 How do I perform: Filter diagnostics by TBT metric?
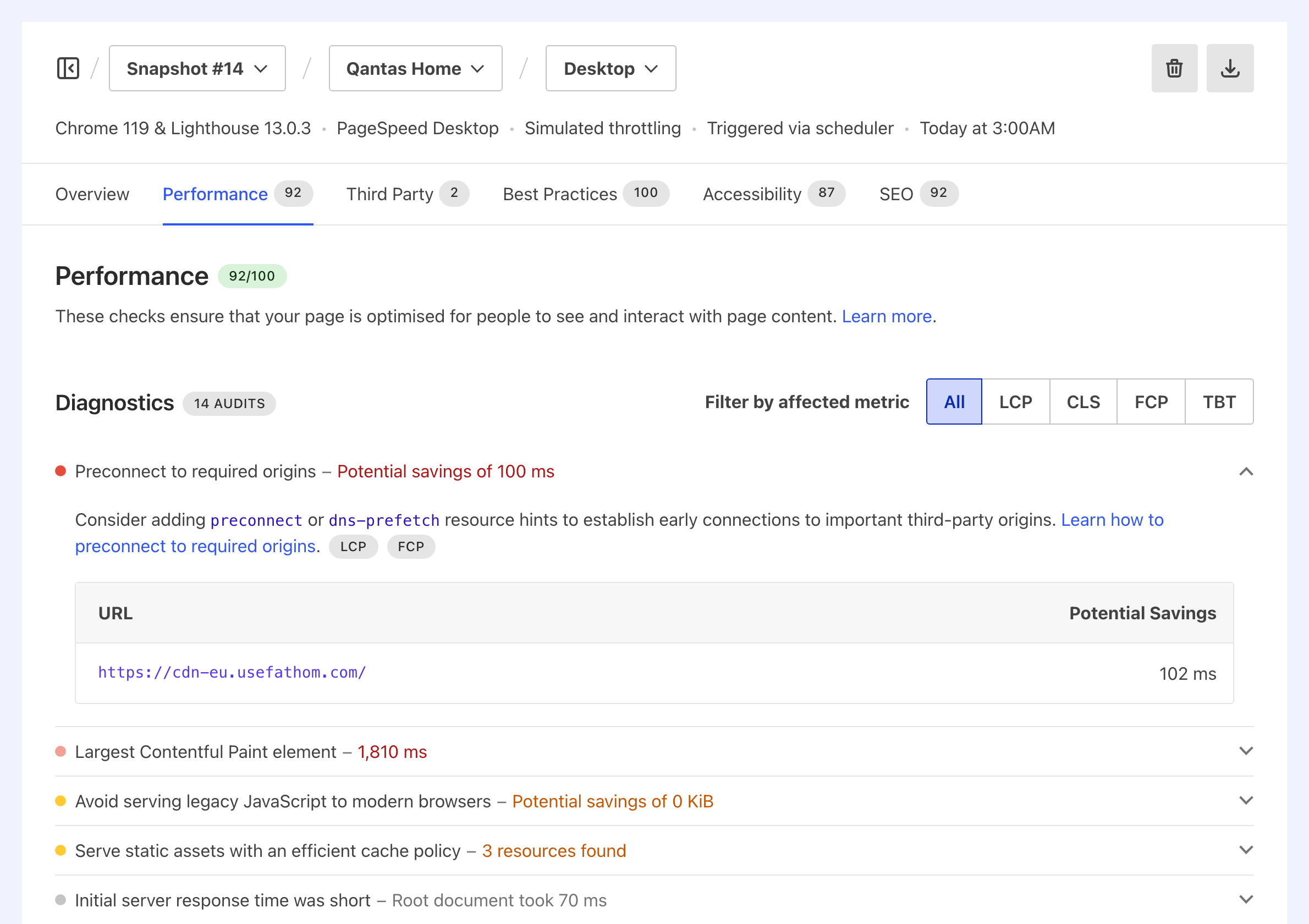[x=1219, y=402]
